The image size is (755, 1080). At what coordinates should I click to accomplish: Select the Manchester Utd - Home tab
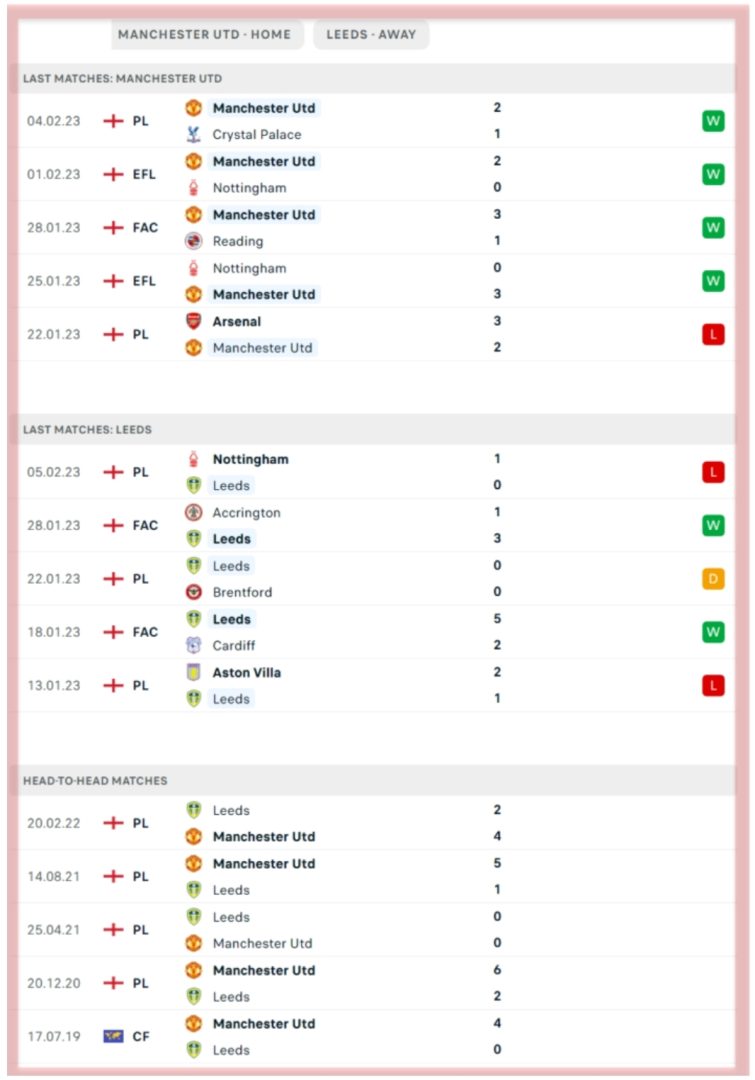tap(204, 34)
